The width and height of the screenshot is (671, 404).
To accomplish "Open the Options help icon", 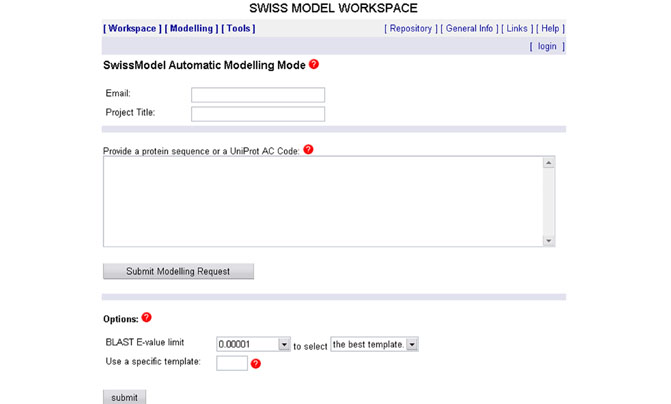I will pos(146,317).
